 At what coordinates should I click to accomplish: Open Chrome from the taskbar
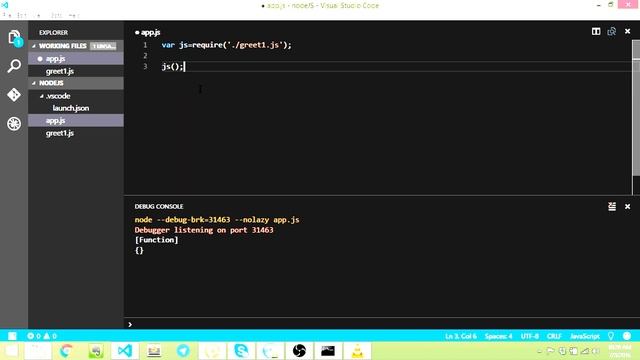(x=67, y=351)
